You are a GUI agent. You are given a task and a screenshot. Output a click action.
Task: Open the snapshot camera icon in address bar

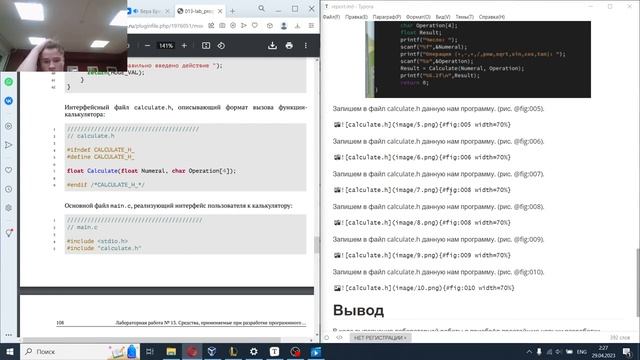pos(222,25)
